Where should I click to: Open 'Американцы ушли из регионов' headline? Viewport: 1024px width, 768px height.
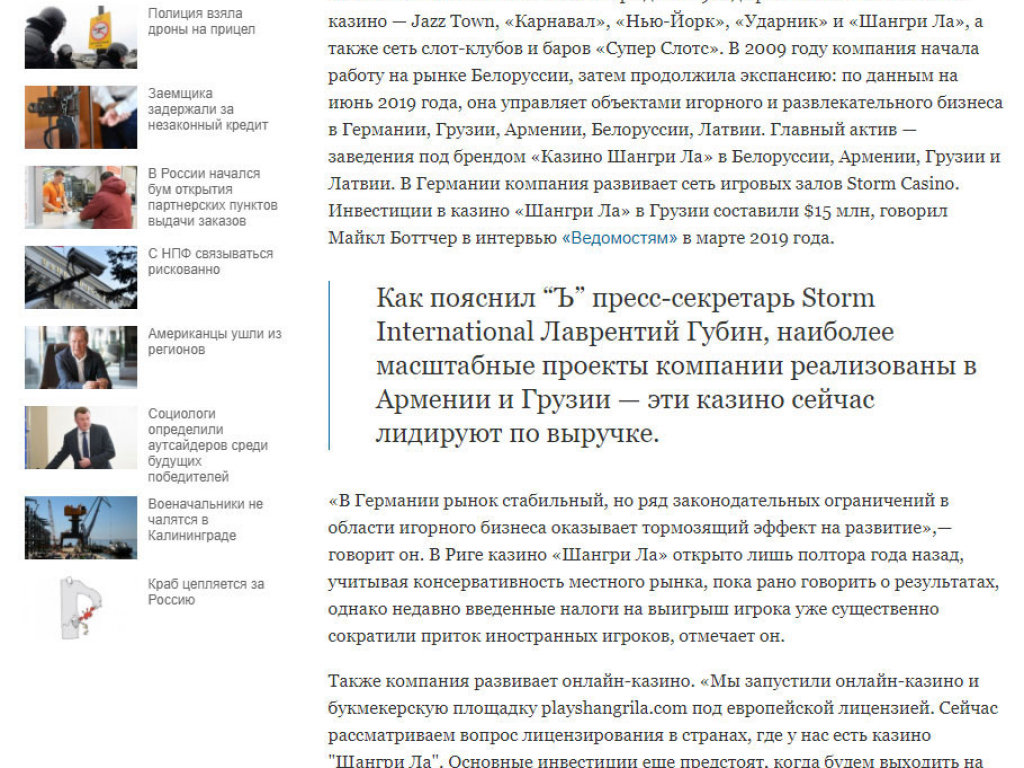pos(214,342)
